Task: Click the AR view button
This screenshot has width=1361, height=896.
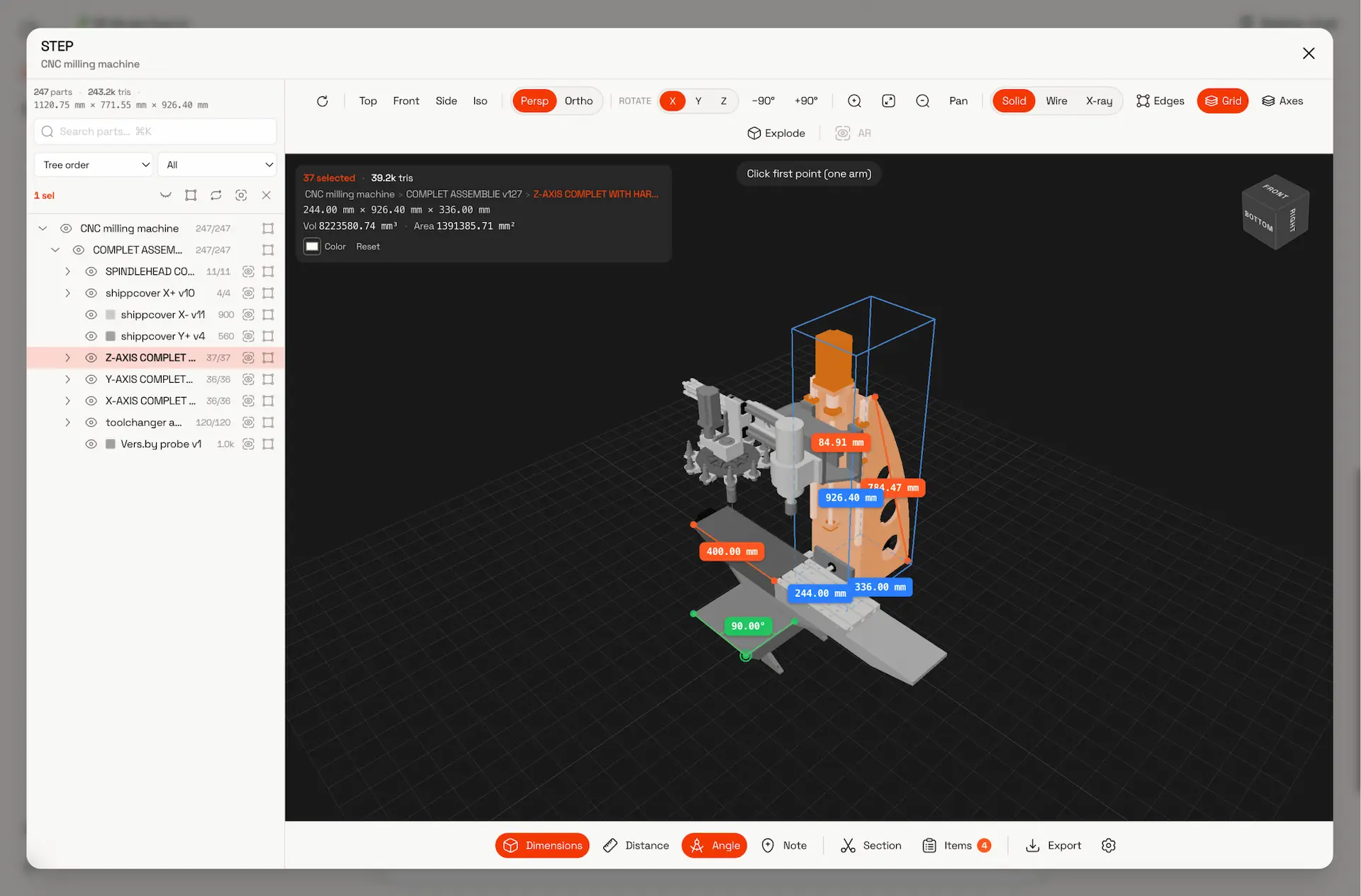Action: [x=853, y=133]
